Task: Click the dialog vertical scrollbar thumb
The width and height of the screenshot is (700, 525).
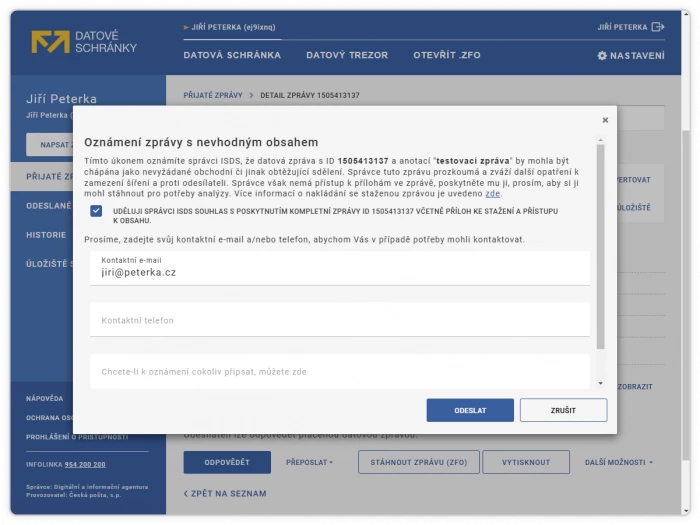Action: 600,246
